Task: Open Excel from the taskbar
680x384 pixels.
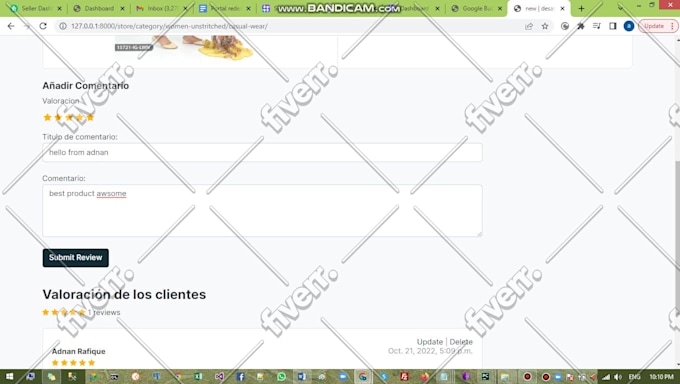Action: 198,377
